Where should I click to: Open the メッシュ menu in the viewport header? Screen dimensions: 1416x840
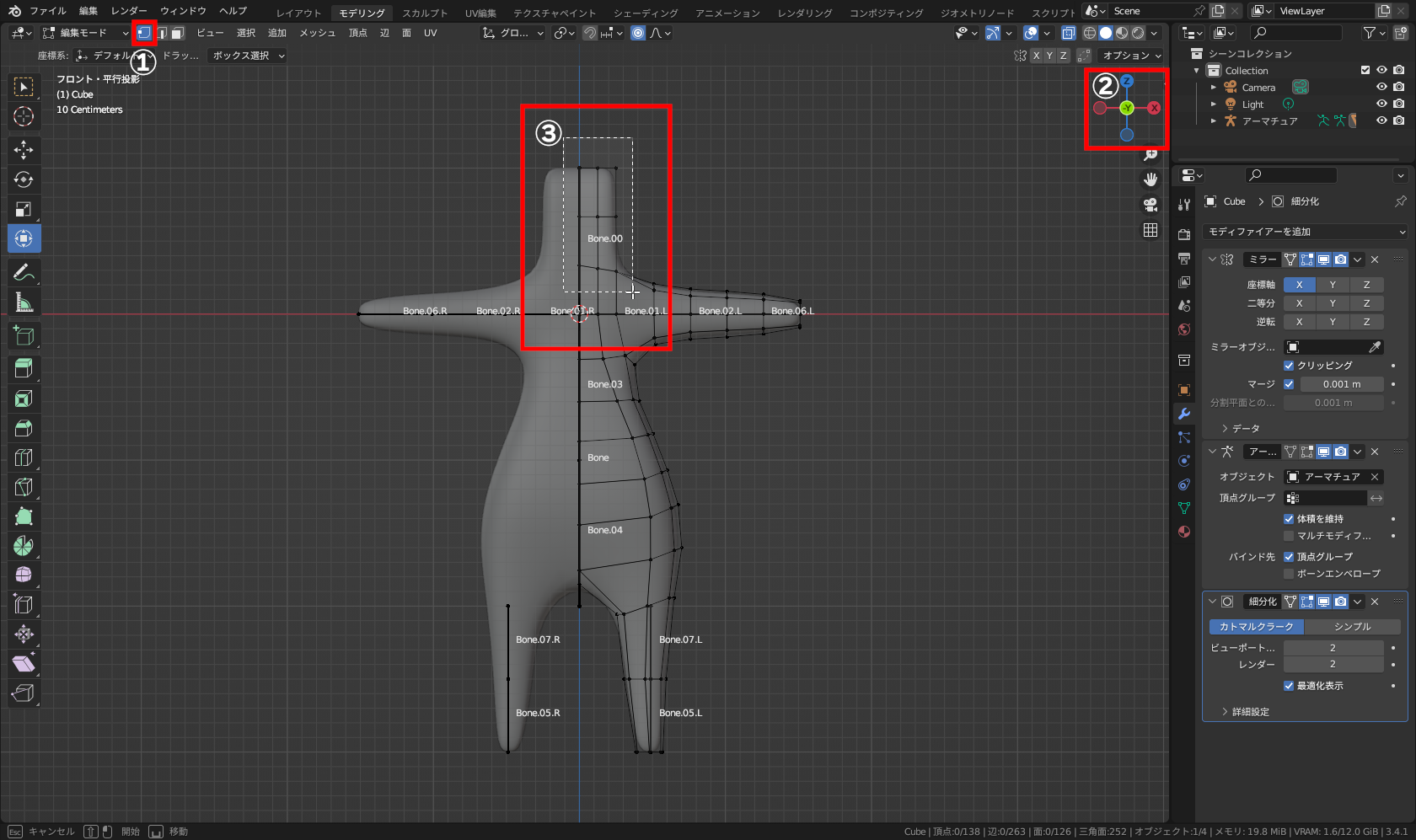[318, 33]
